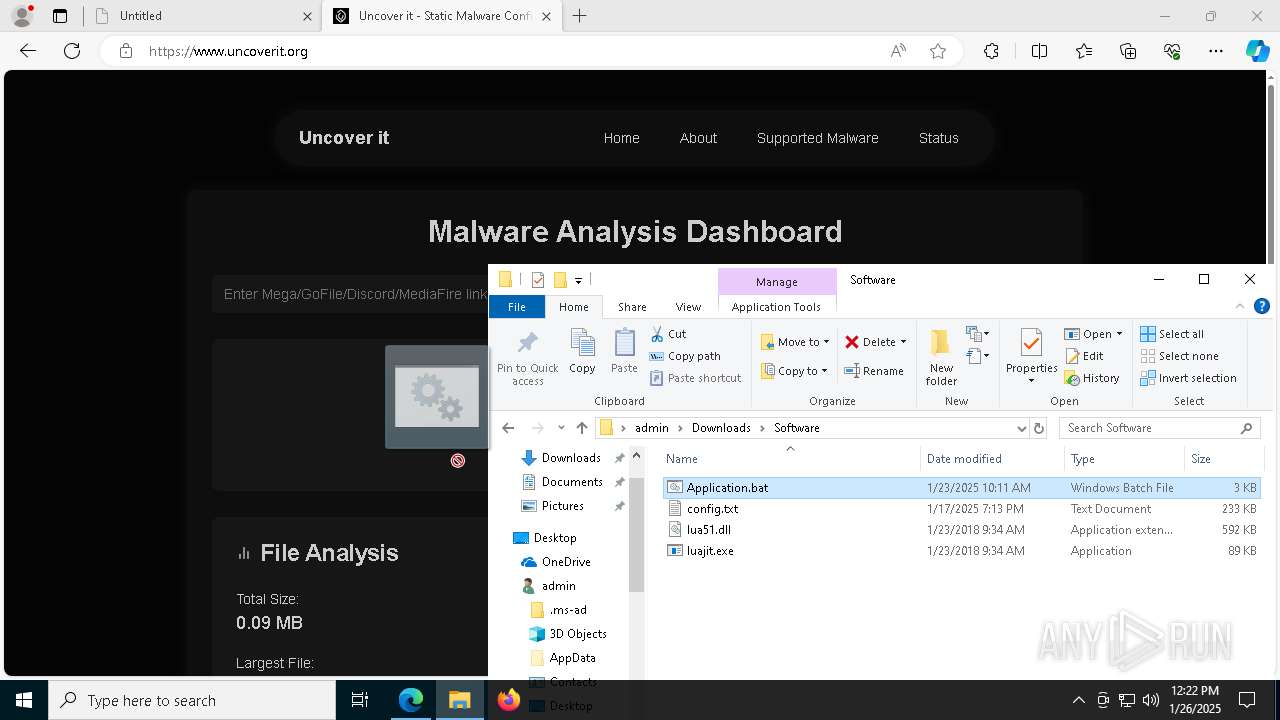Click the Paste ribbon icon
The image size is (1280, 720).
624,352
